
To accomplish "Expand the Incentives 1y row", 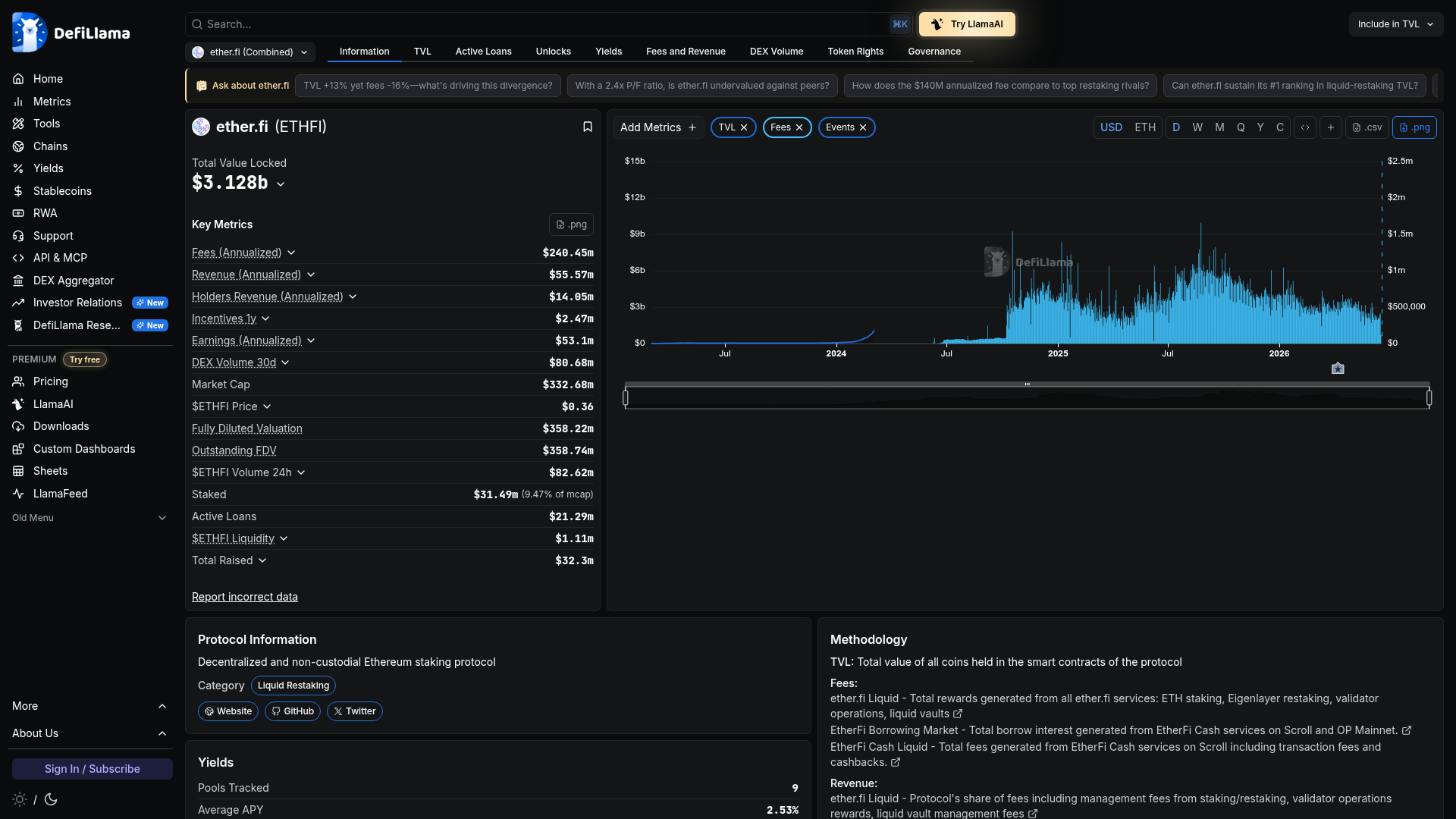I will (265, 318).
